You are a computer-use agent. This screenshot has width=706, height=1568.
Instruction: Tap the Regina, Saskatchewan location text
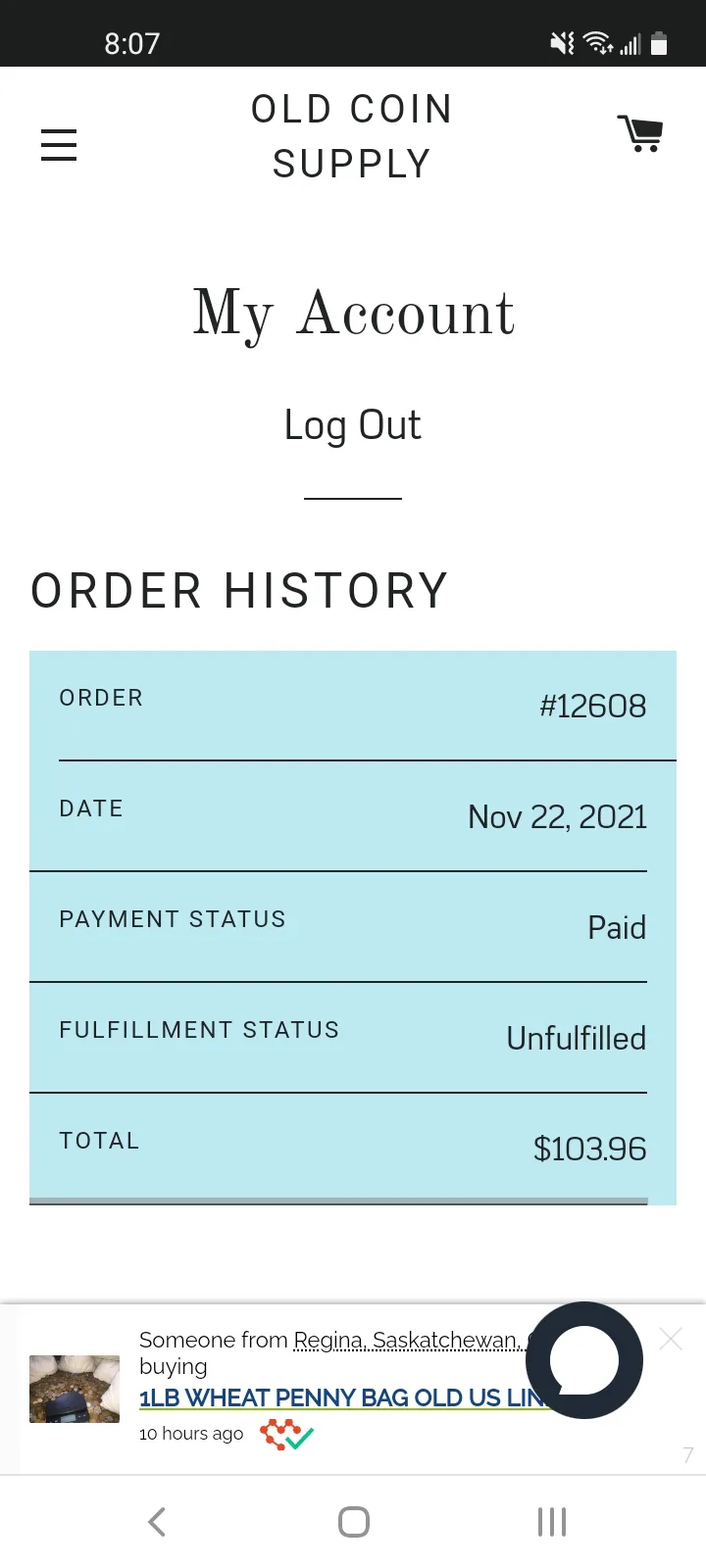tap(407, 1340)
